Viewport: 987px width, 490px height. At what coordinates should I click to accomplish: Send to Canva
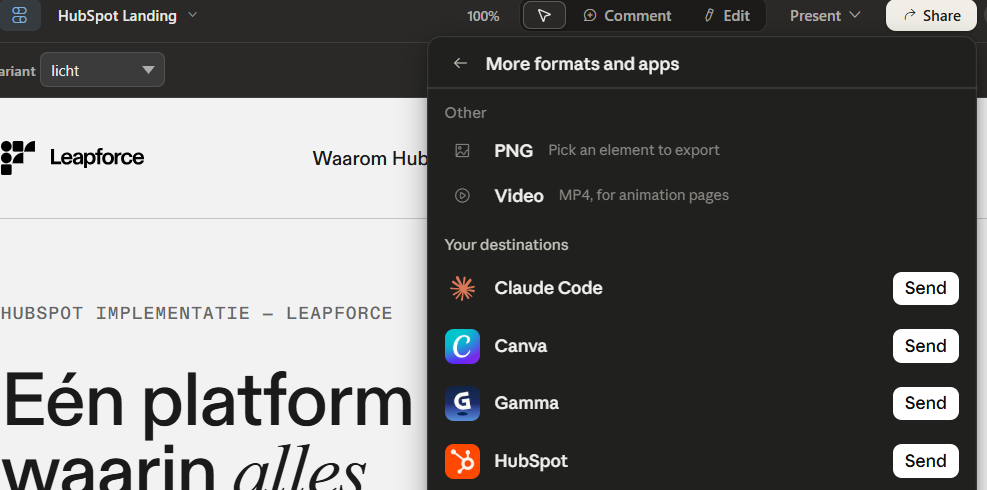(x=925, y=346)
